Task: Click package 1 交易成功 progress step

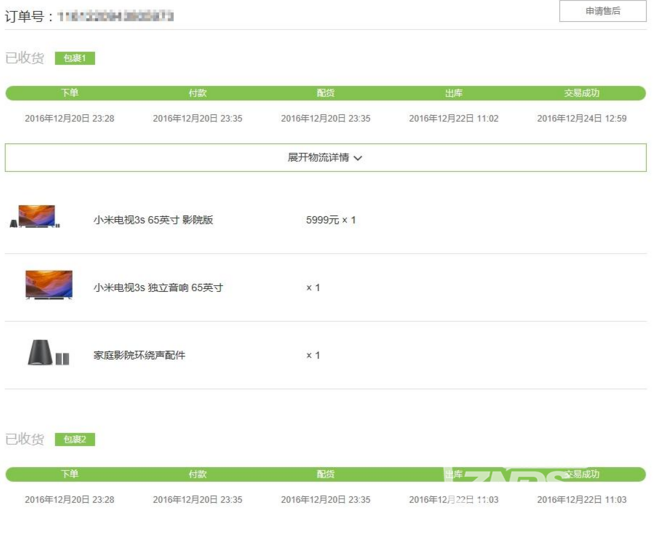Action: 582,93
